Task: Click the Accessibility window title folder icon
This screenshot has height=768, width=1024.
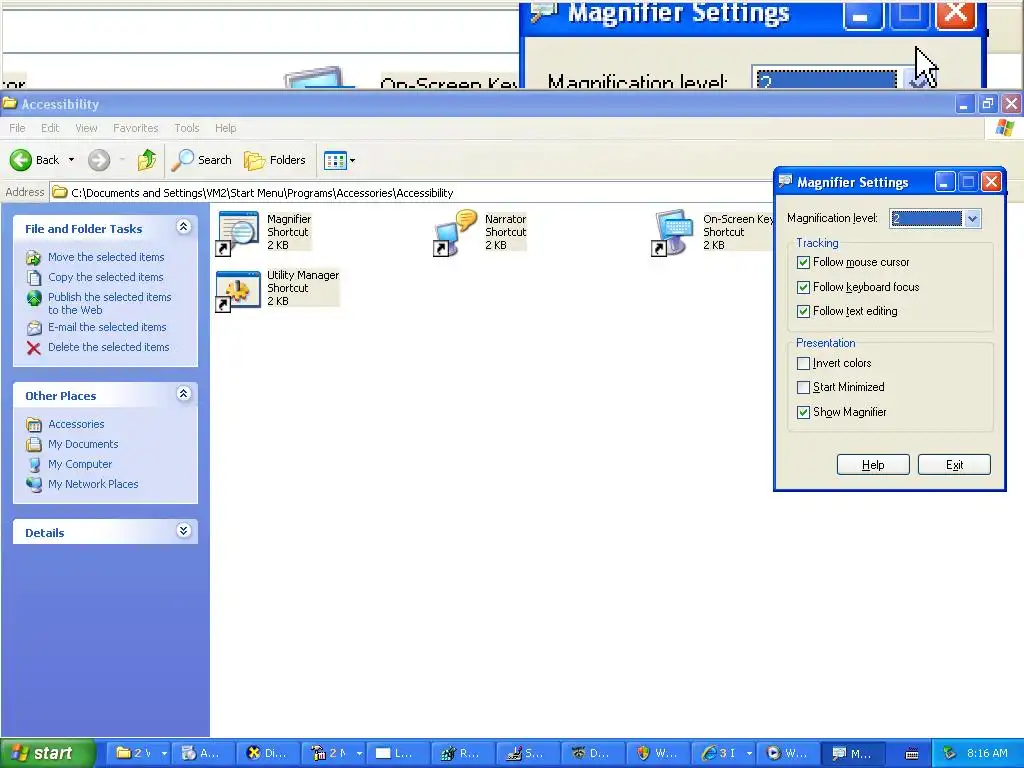Action: pyautogui.click(x=10, y=103)
